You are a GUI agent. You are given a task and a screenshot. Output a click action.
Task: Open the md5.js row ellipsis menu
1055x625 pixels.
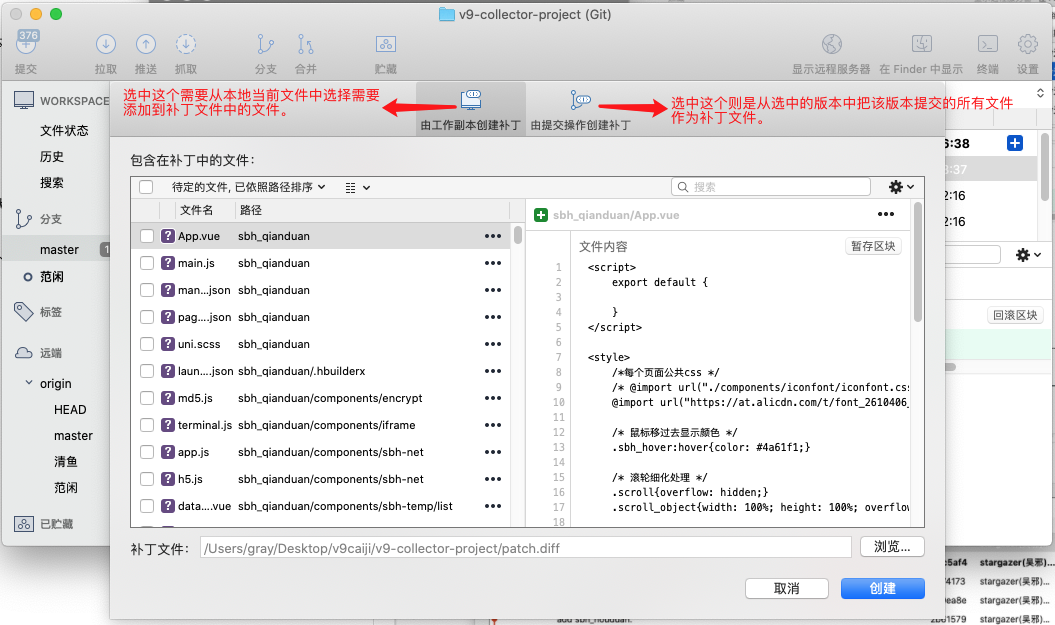[x=493, y=398]
